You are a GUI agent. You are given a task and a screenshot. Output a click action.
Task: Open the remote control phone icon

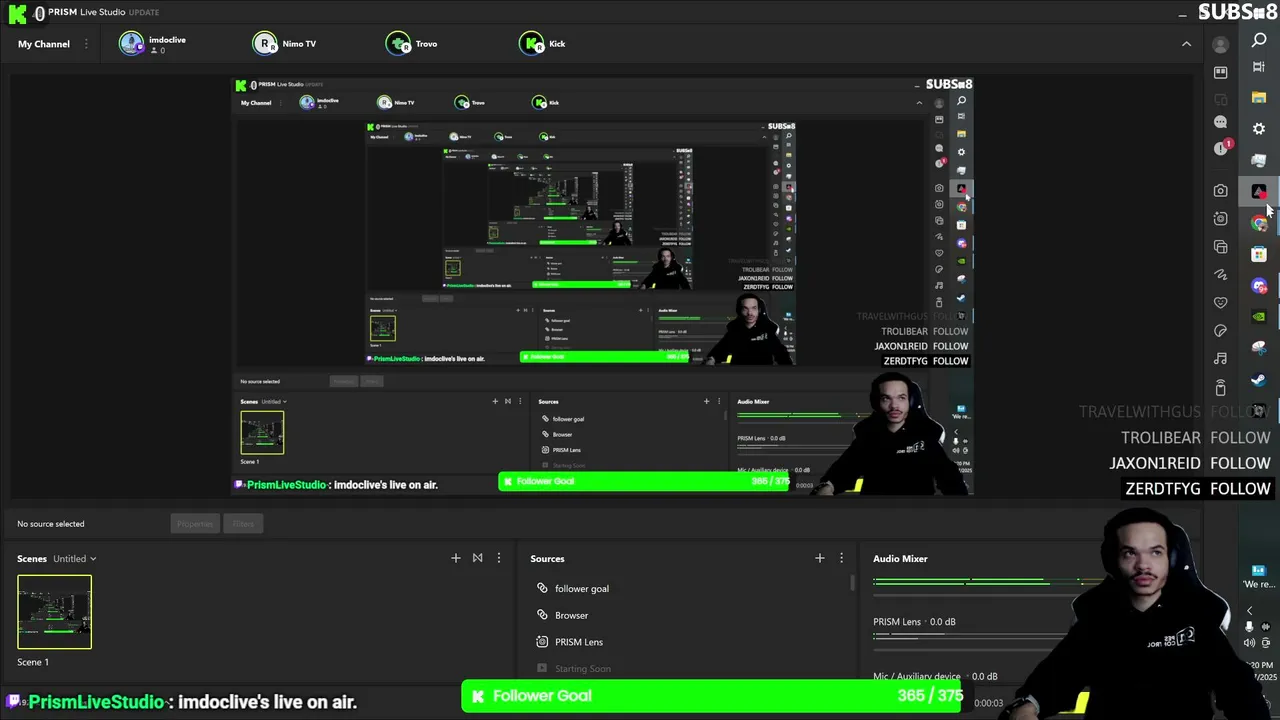[x=1220, y=388]
